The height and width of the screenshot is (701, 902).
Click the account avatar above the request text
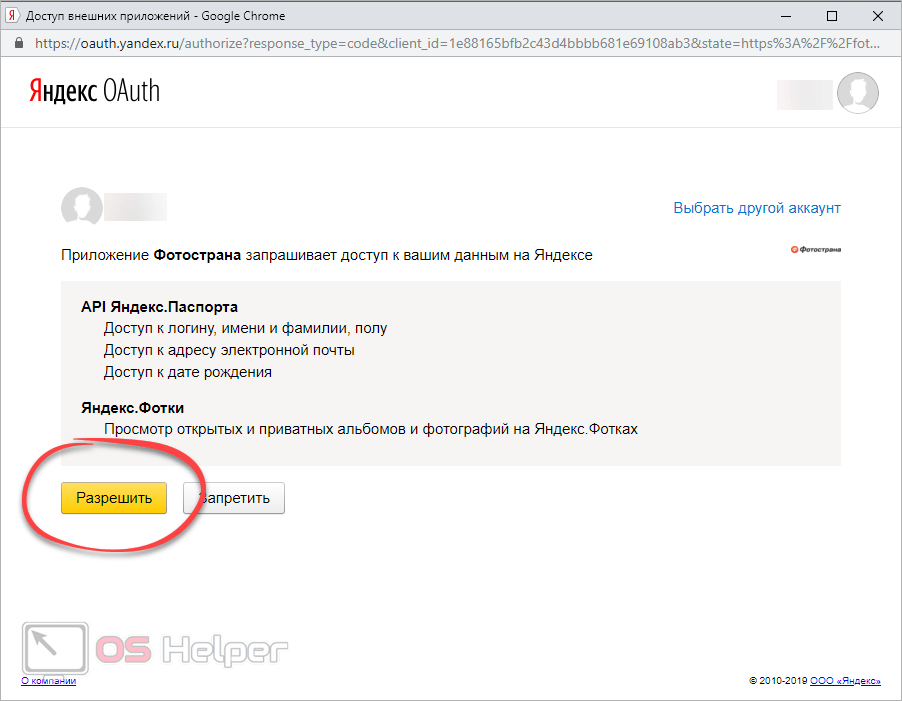(x=81, y=207)
